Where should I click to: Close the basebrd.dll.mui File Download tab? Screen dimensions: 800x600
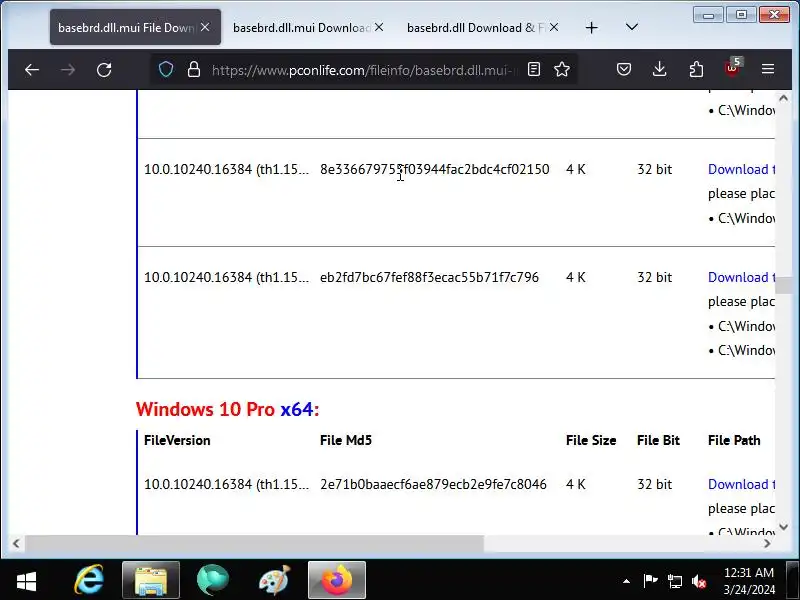click(205, 27)
